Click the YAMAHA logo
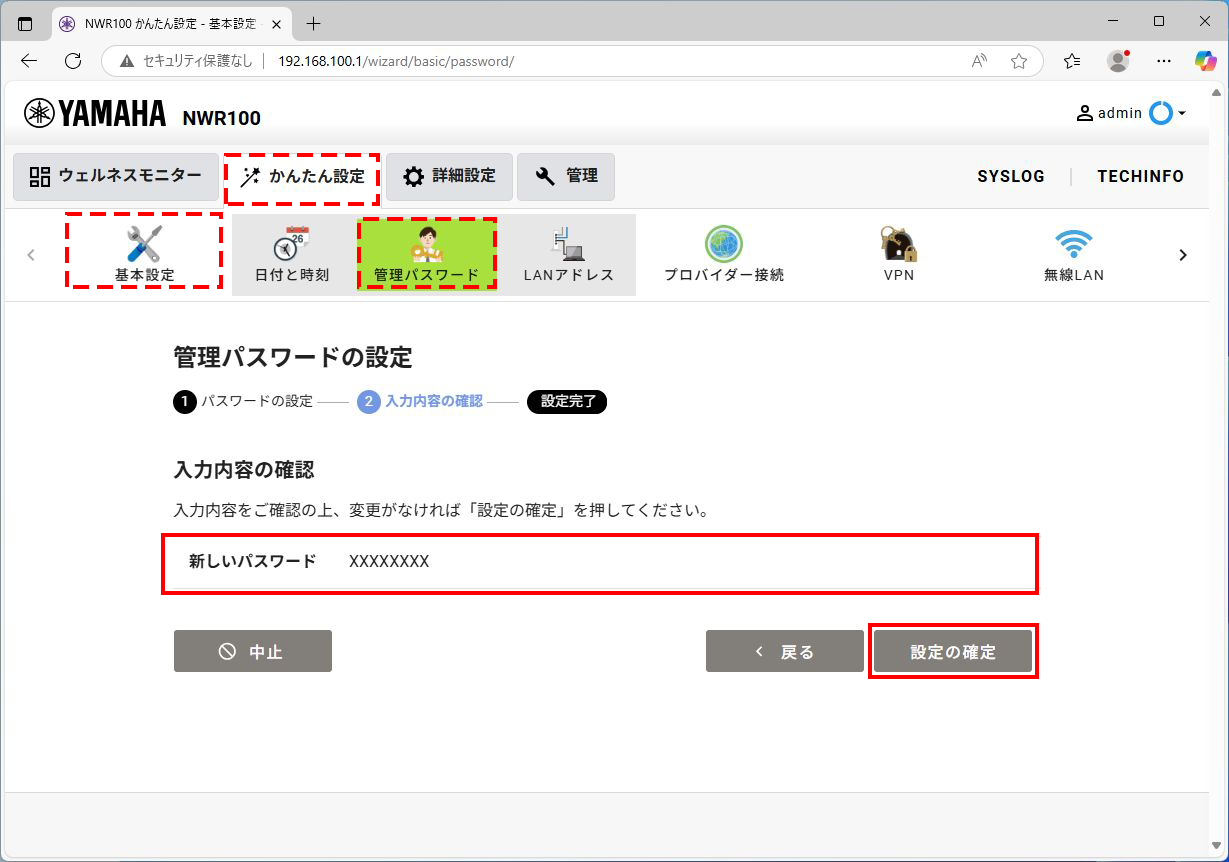This screenshot has height=862, width=1229. (94, 114)
